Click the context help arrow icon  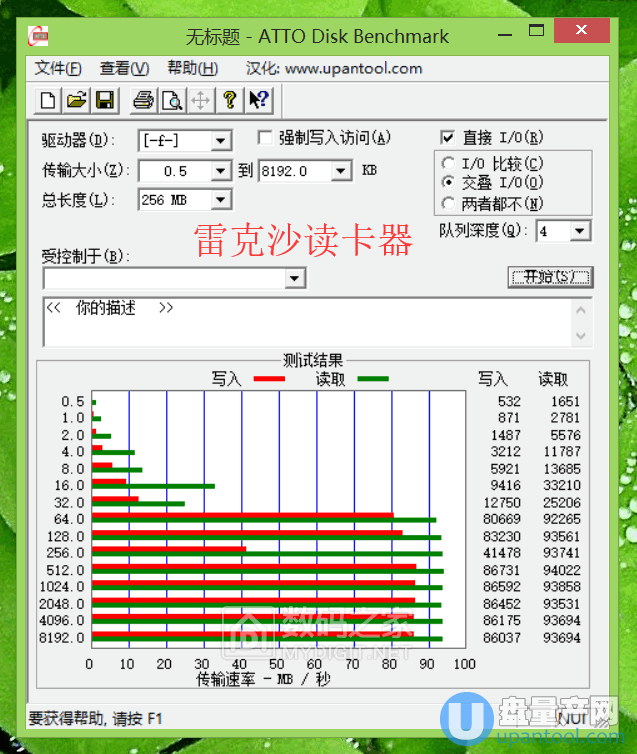(259, 100)
